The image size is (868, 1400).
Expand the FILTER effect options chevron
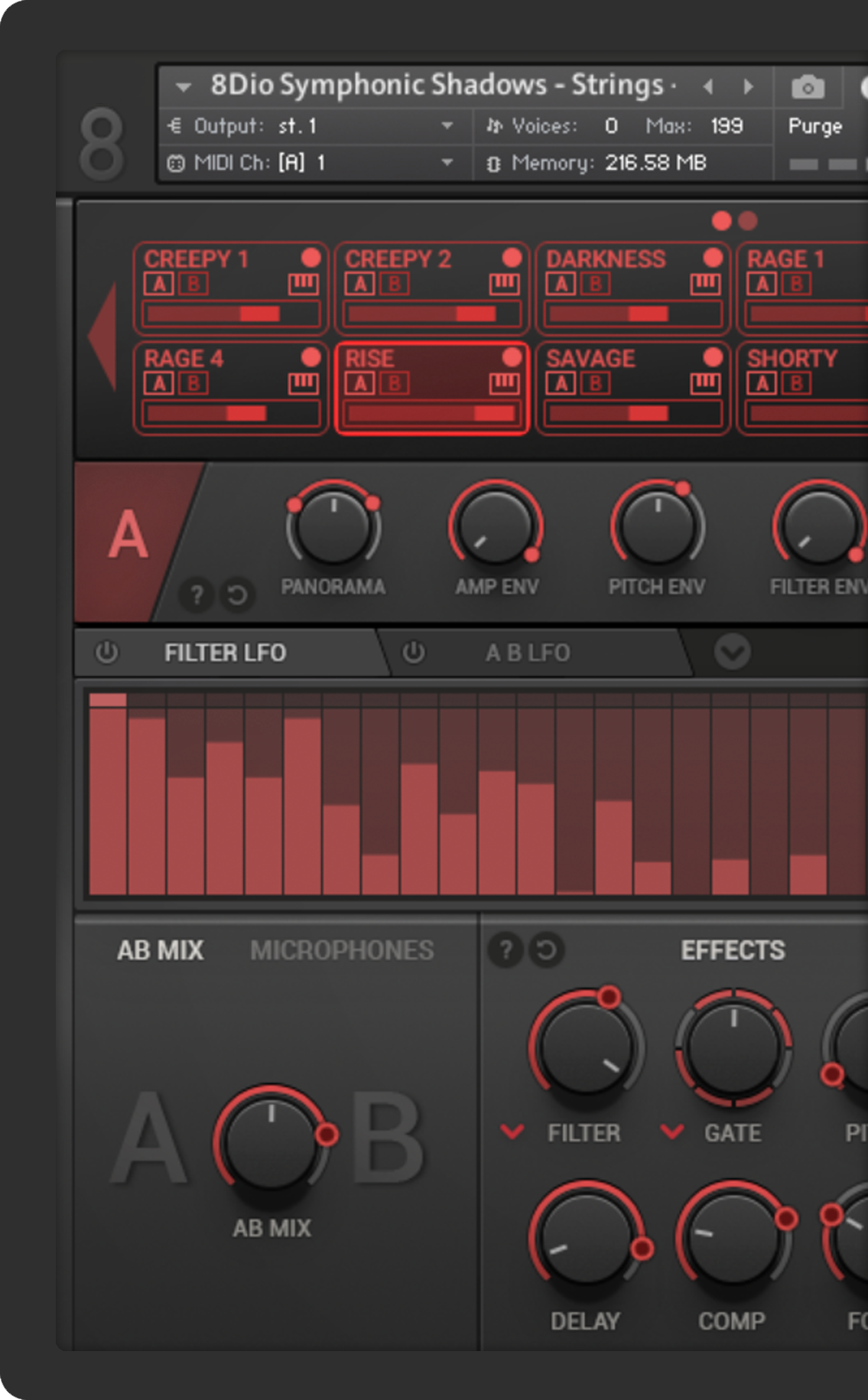(x=512, y=1131)
